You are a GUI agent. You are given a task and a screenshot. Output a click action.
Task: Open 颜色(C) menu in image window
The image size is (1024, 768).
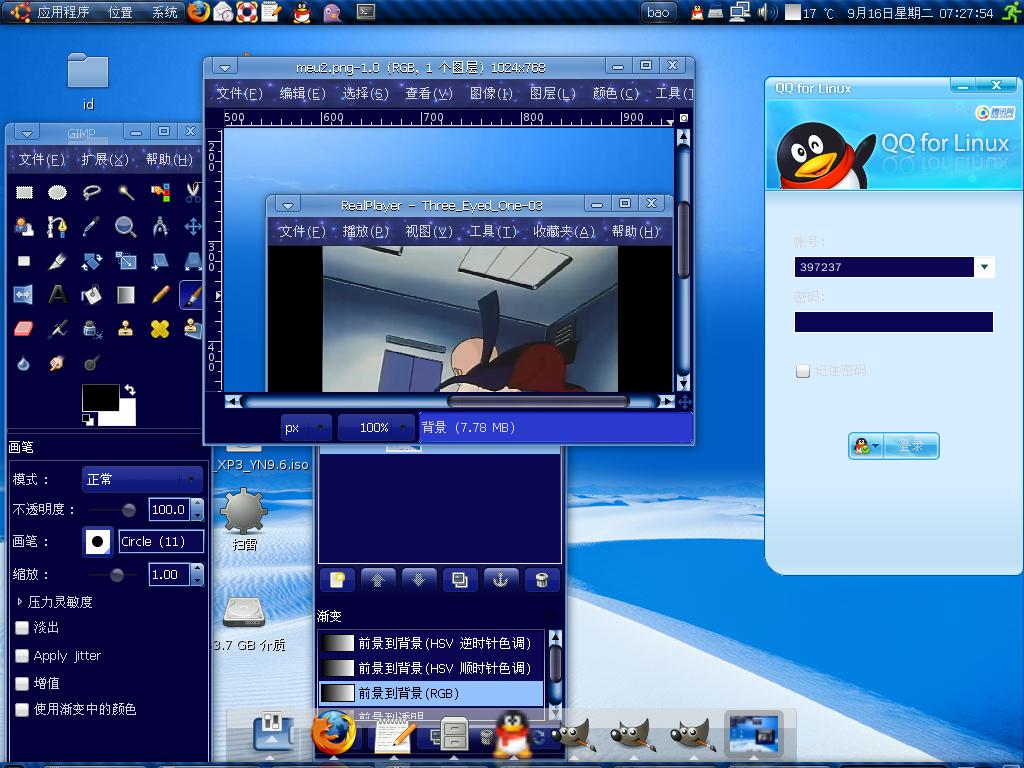(x=615, y=93)
